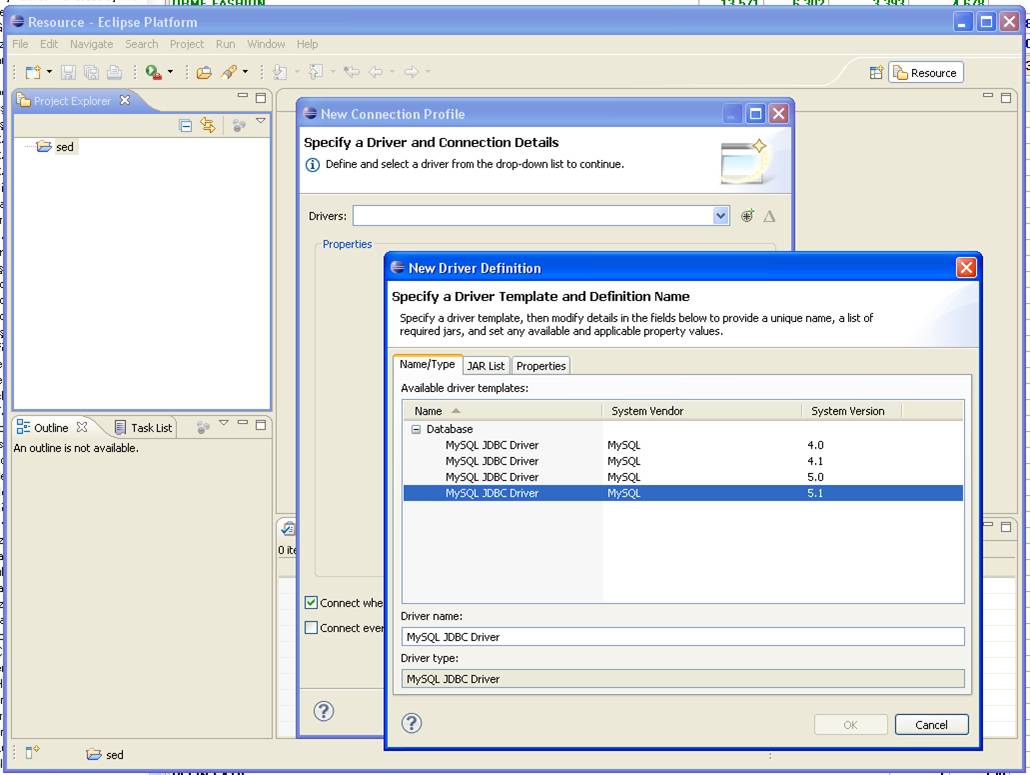
Task: Click help icon in New Driver Definition
Action: (x=411, y=723)
